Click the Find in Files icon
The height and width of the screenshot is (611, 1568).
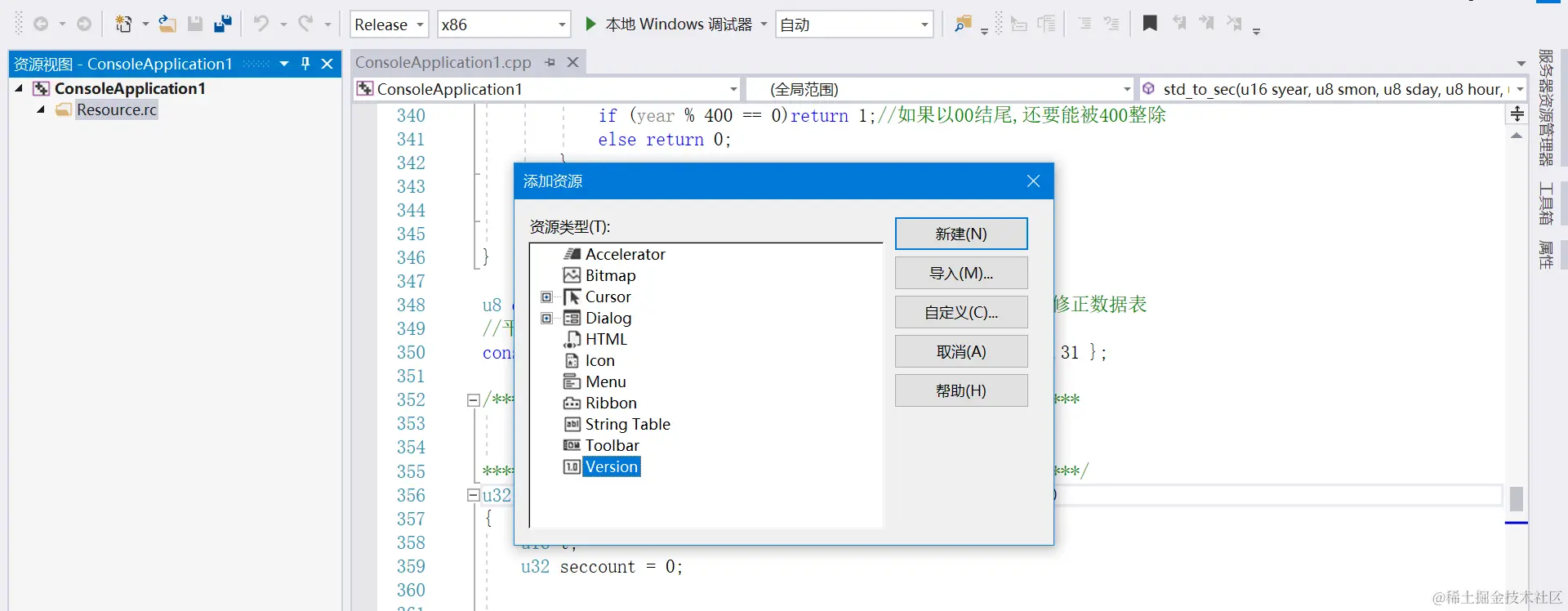(x=963, y=25)
